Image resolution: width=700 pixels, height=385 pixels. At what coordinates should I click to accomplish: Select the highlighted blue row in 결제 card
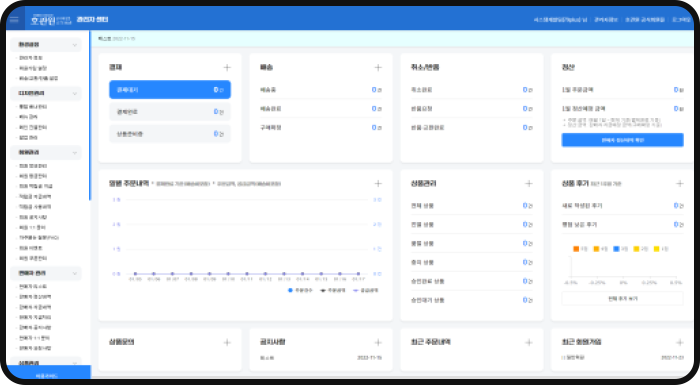tap(170, 90)
